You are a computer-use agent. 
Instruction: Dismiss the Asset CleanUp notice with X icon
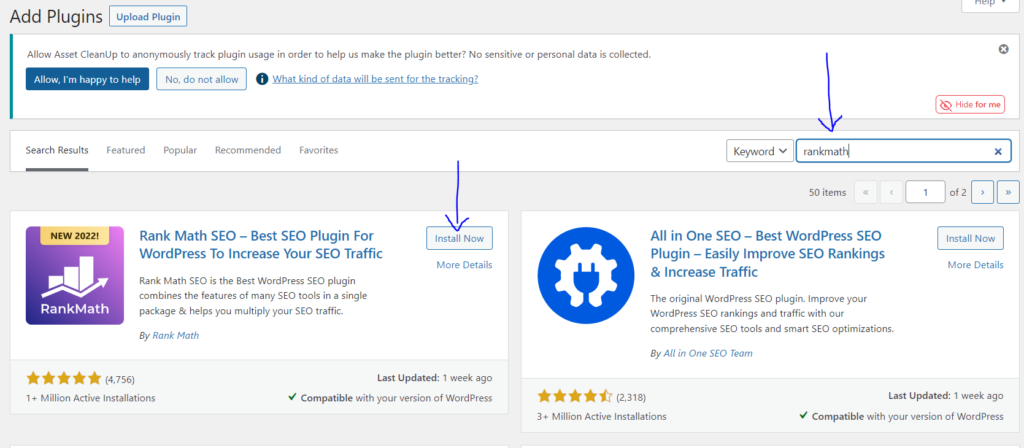[x=1004, y=49]
